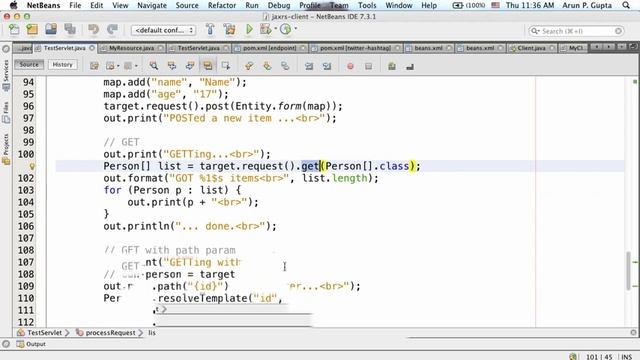640x360 pixels.
Task: Click the Clean and Build Project icon
Action: [229, 30]
